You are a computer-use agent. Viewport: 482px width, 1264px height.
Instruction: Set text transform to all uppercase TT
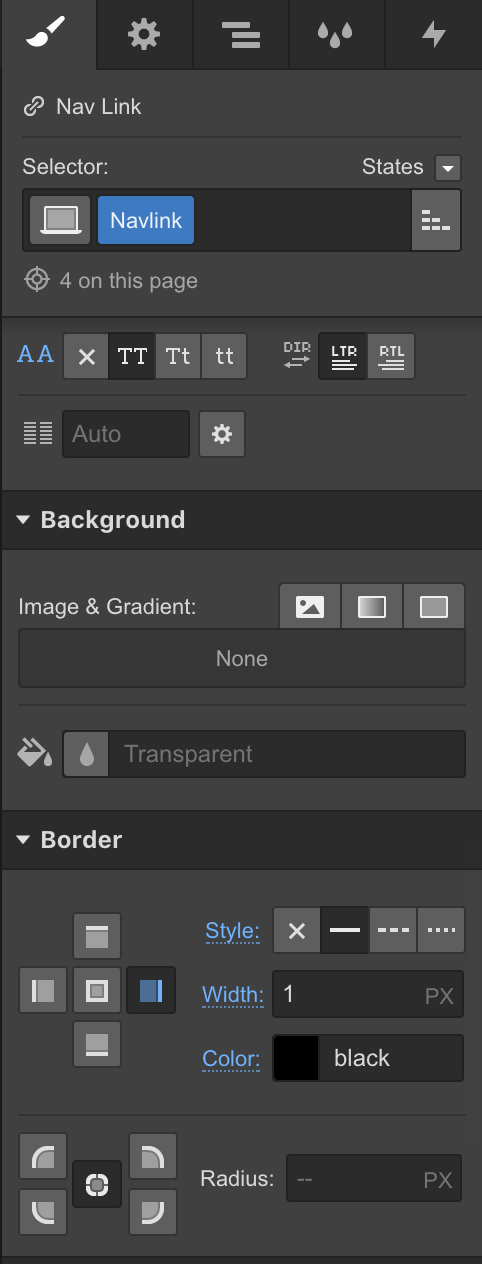[132, 357]
